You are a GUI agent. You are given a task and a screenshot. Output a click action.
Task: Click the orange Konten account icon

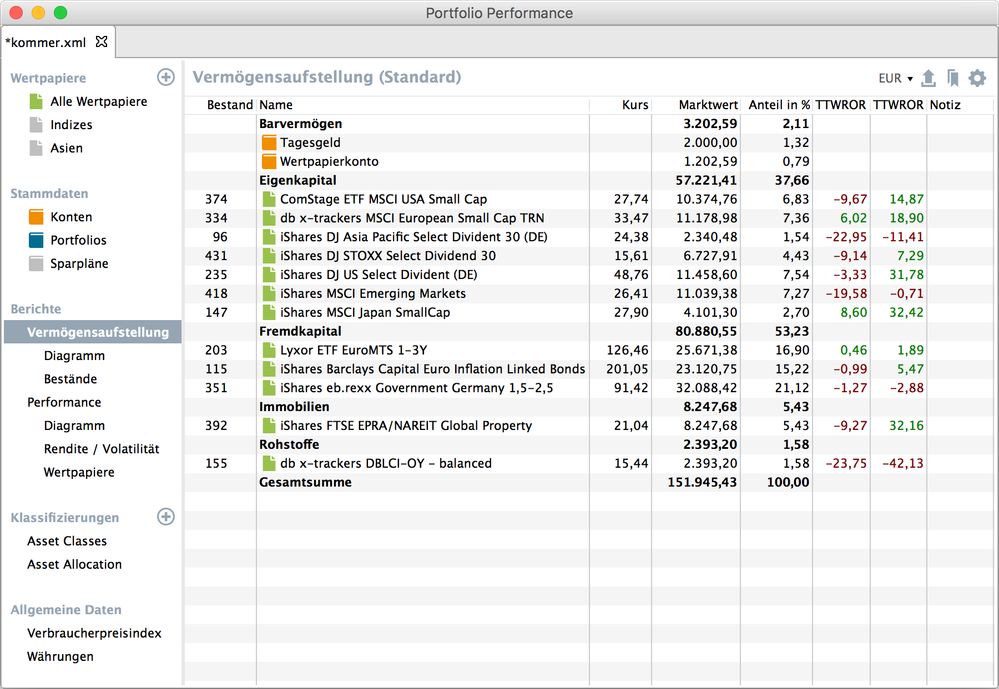coord(36,217)
